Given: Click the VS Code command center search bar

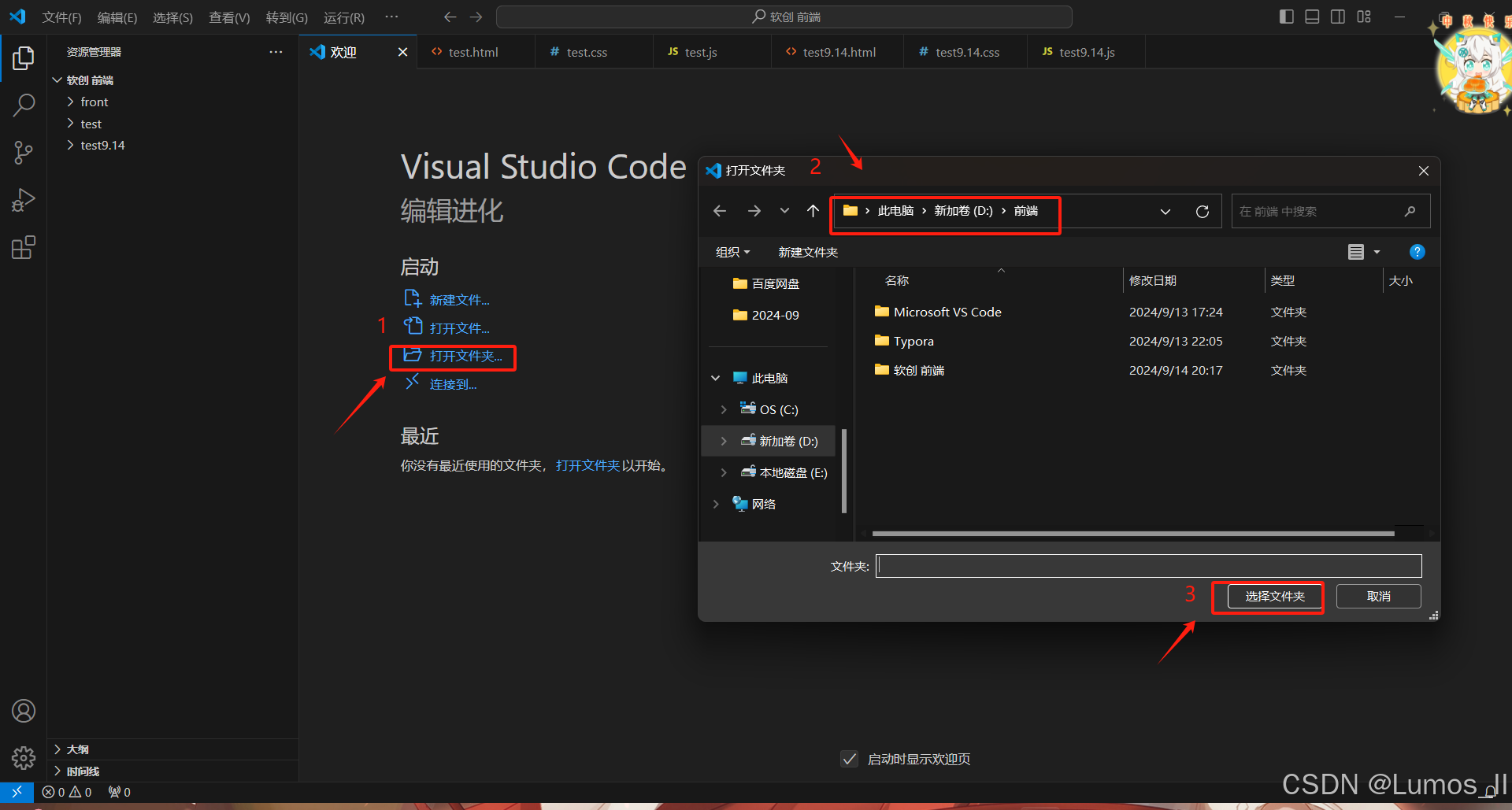Looking at the screenshot, I should [x=784, y=17].
